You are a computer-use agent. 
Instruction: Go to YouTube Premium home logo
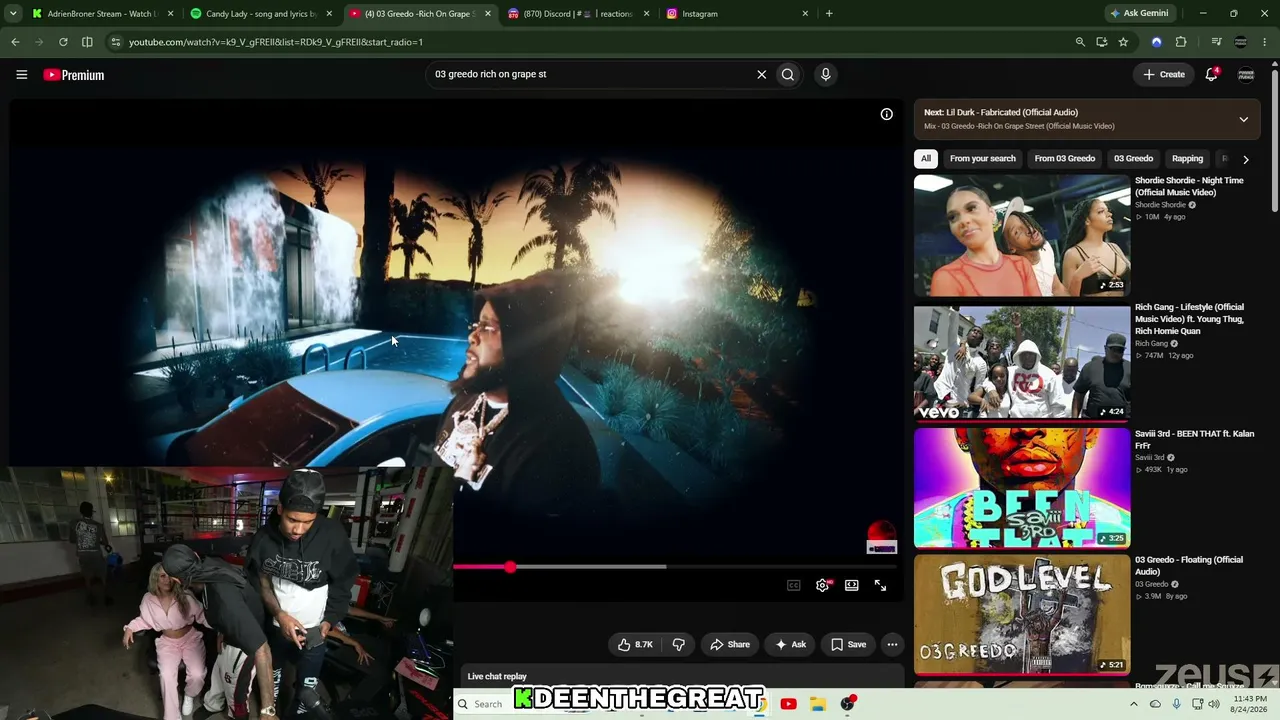[x=74, y=75]
